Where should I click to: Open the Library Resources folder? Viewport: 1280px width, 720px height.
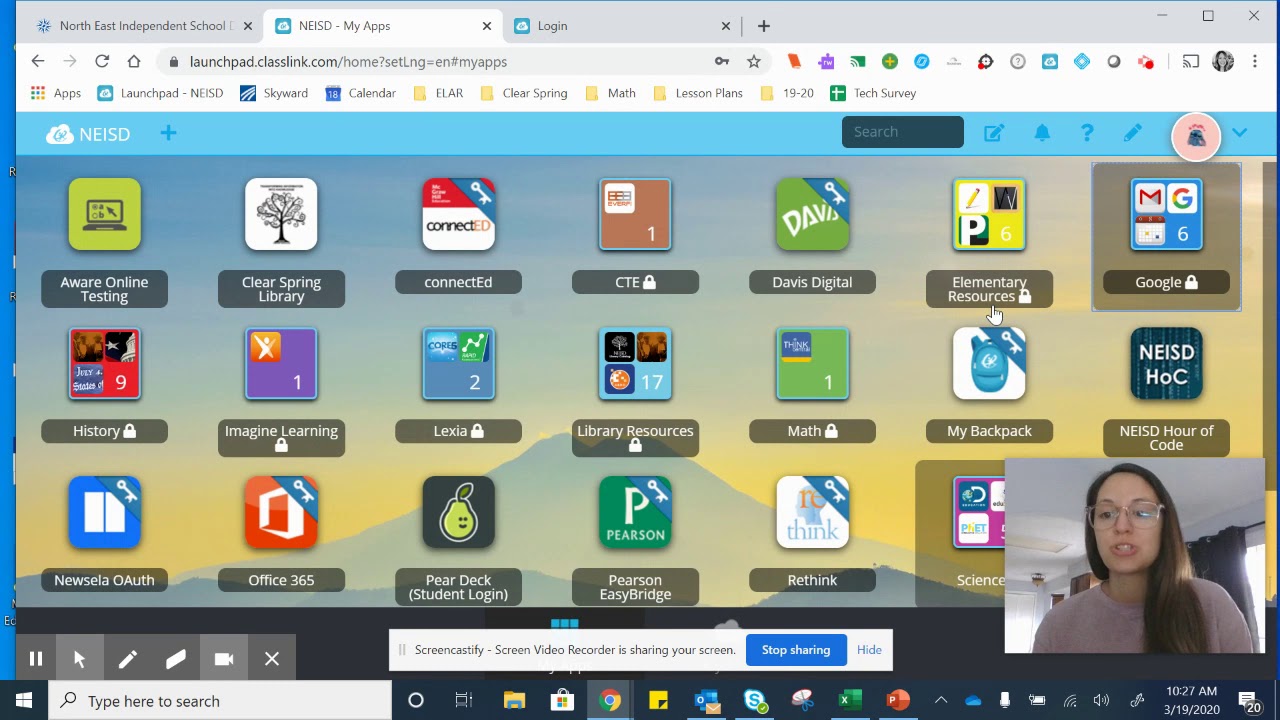coord(635,363)
